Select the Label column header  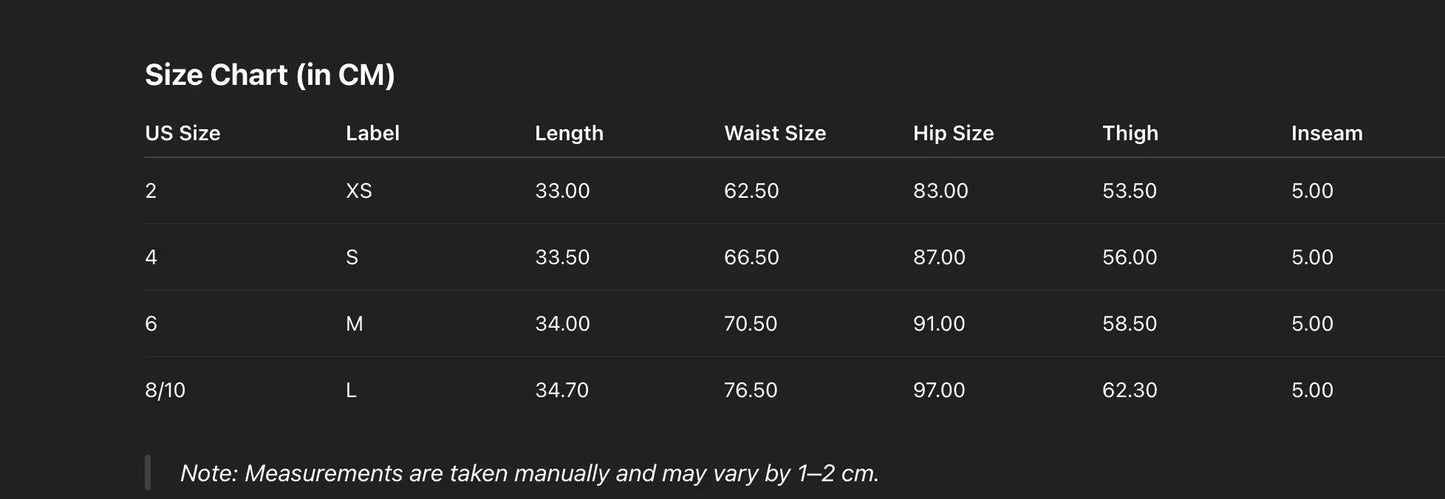point(372,133)
